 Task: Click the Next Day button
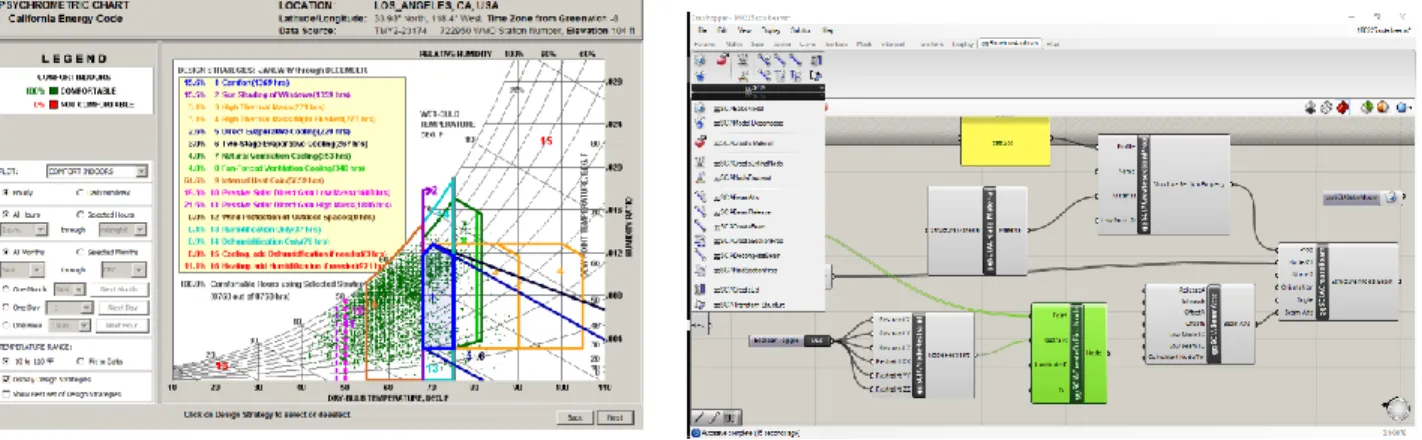coord(122,308)
